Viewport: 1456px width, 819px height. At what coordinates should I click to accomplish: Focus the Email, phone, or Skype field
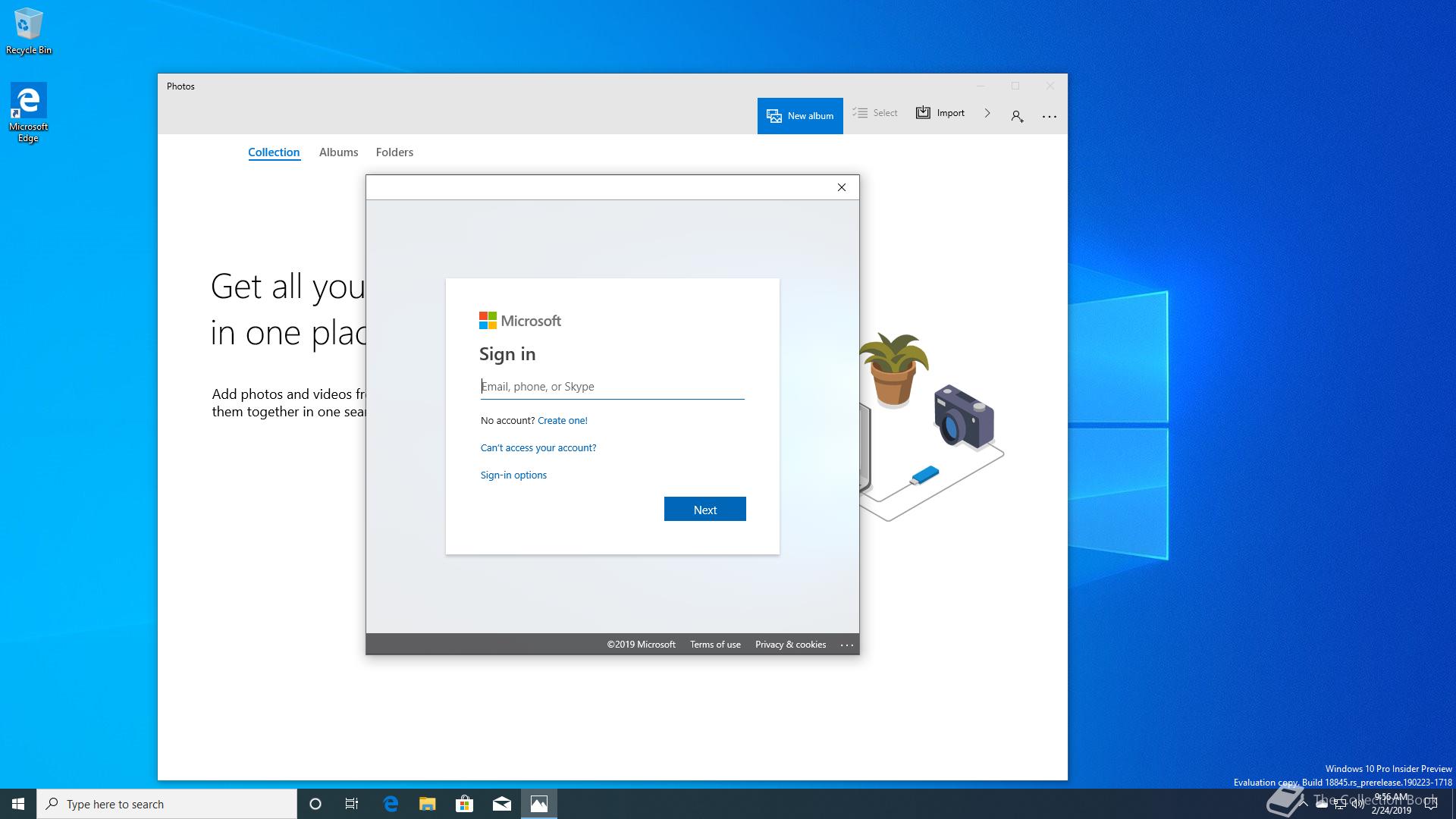613,387
